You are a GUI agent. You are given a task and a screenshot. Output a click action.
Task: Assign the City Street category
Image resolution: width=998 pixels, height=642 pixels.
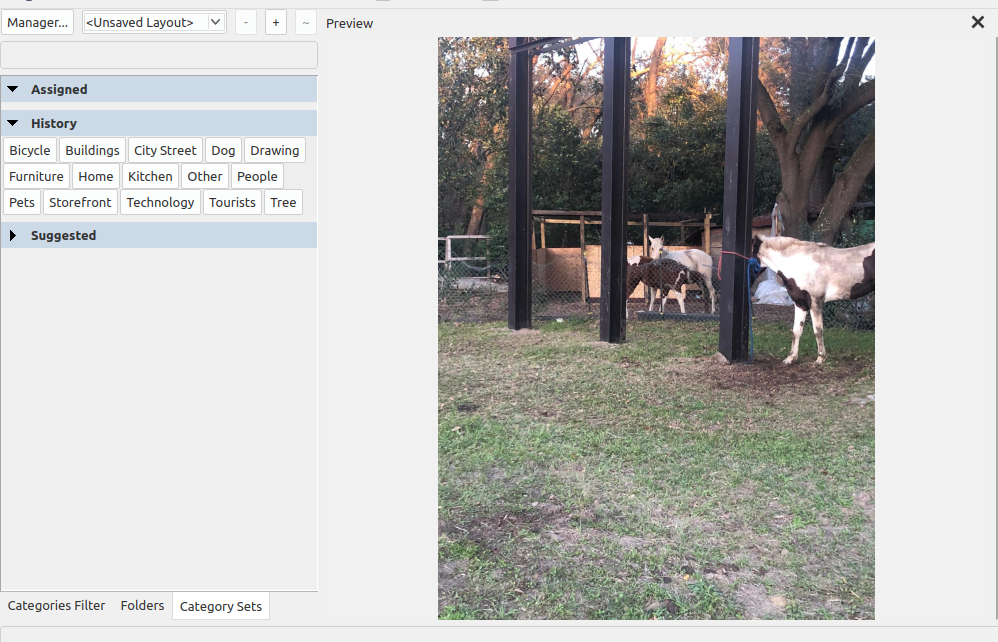point(165,150)
